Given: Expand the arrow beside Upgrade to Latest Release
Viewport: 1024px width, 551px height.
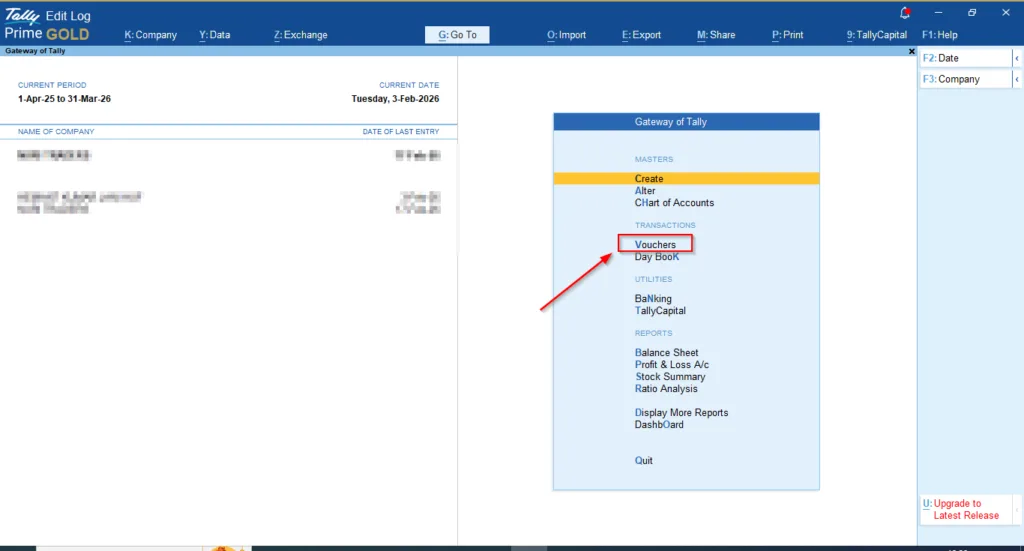Looking at the screenshot, I should (1017, 510).
